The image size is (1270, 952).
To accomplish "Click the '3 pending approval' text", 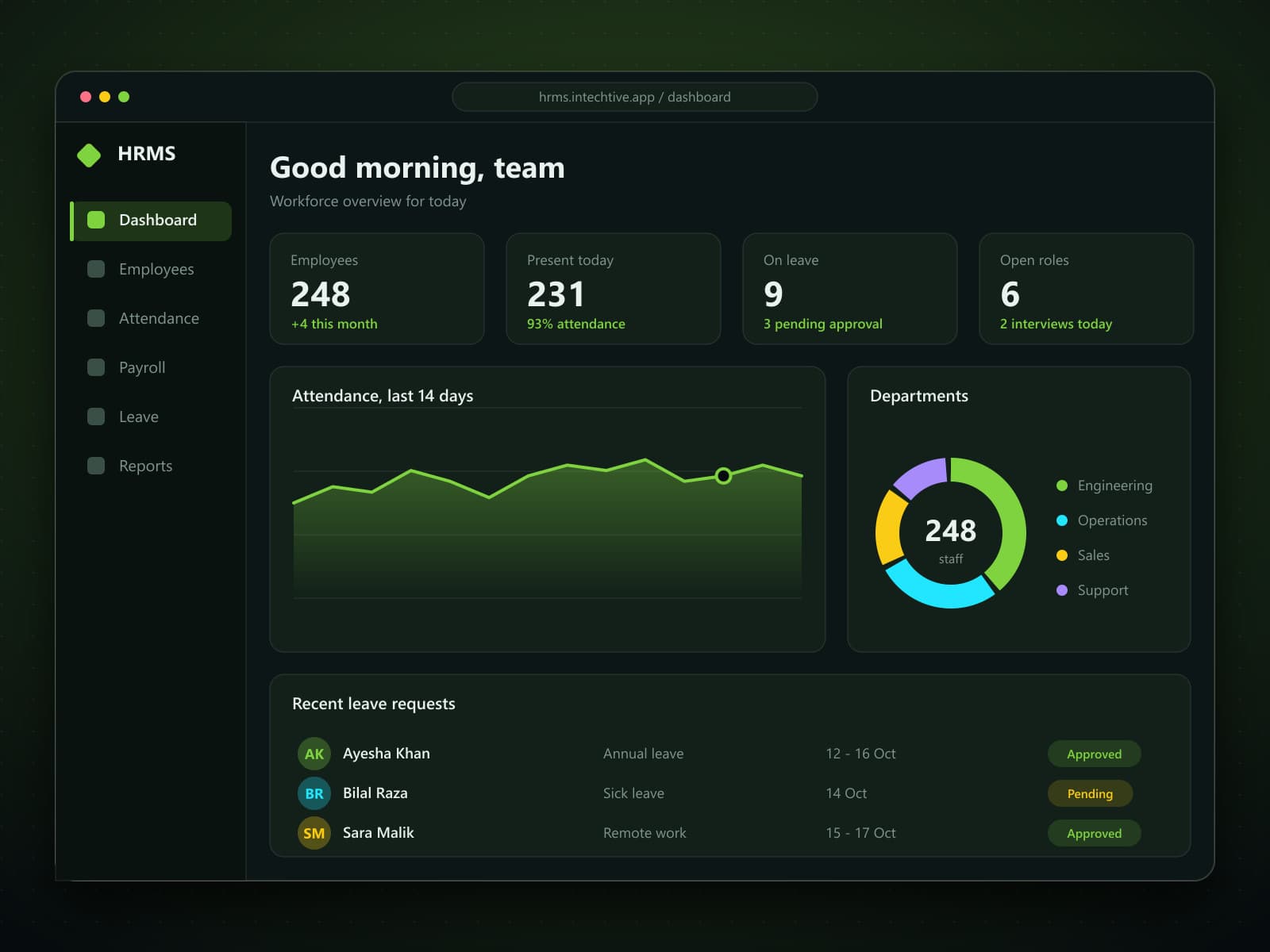I will [x=823, y=324].
